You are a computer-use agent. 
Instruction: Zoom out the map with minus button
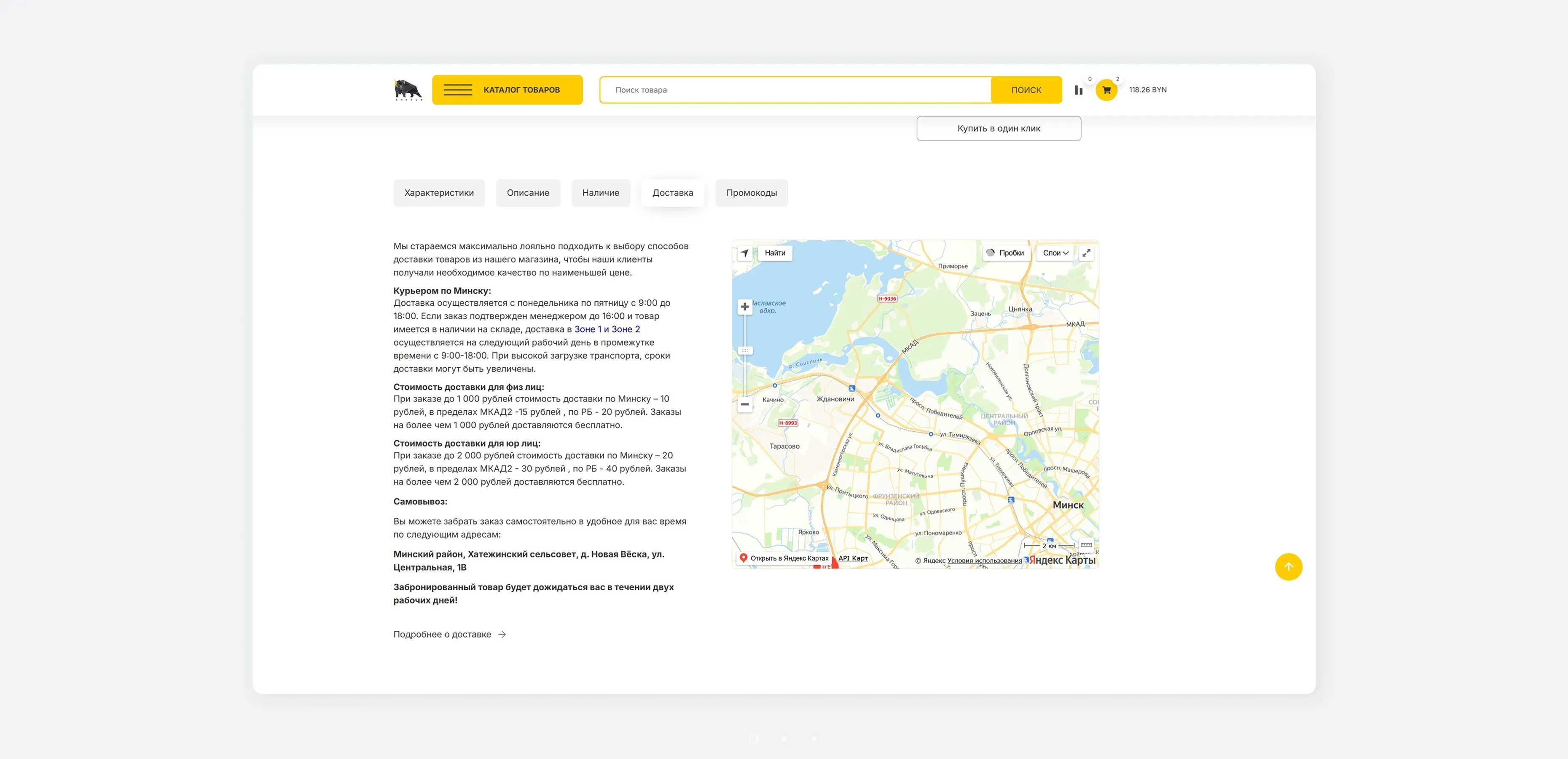(x=744, y=404)
